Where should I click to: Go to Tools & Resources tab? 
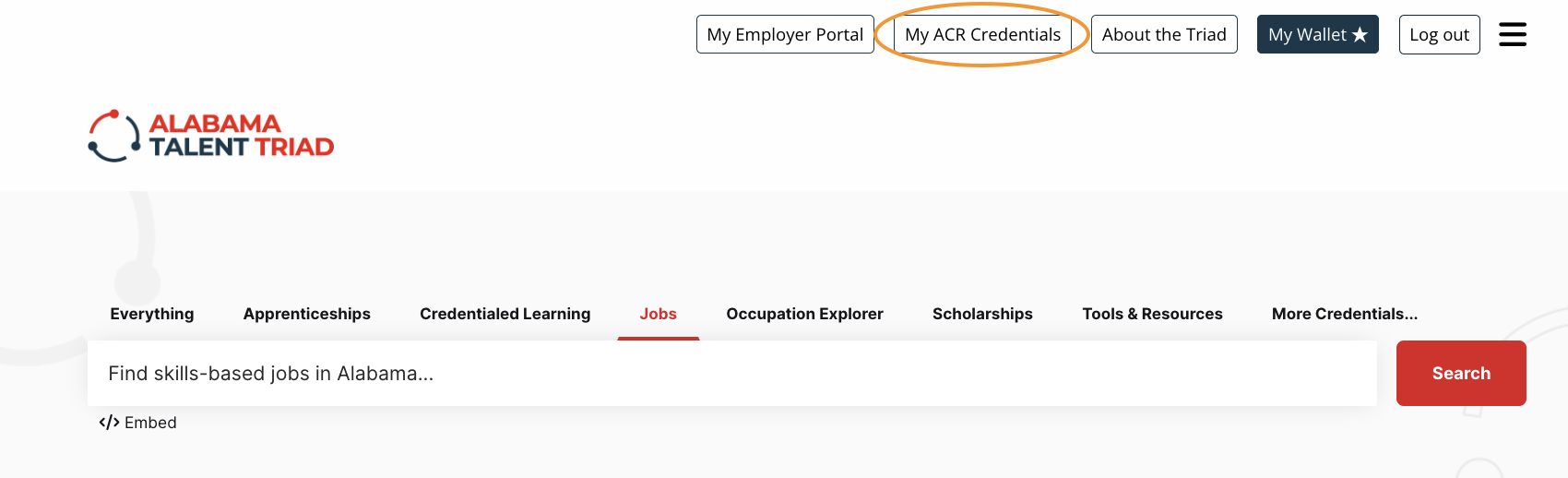point(1152,314)
